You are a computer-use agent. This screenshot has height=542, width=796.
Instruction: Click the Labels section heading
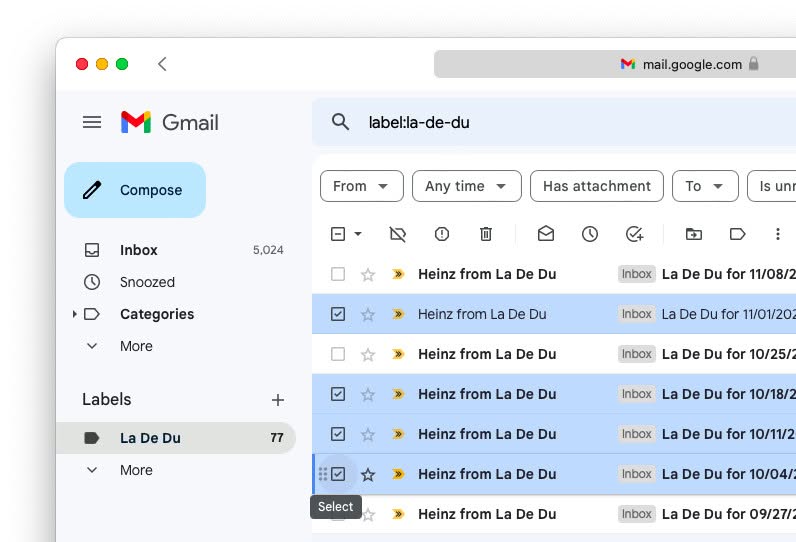tap(107, 399)
